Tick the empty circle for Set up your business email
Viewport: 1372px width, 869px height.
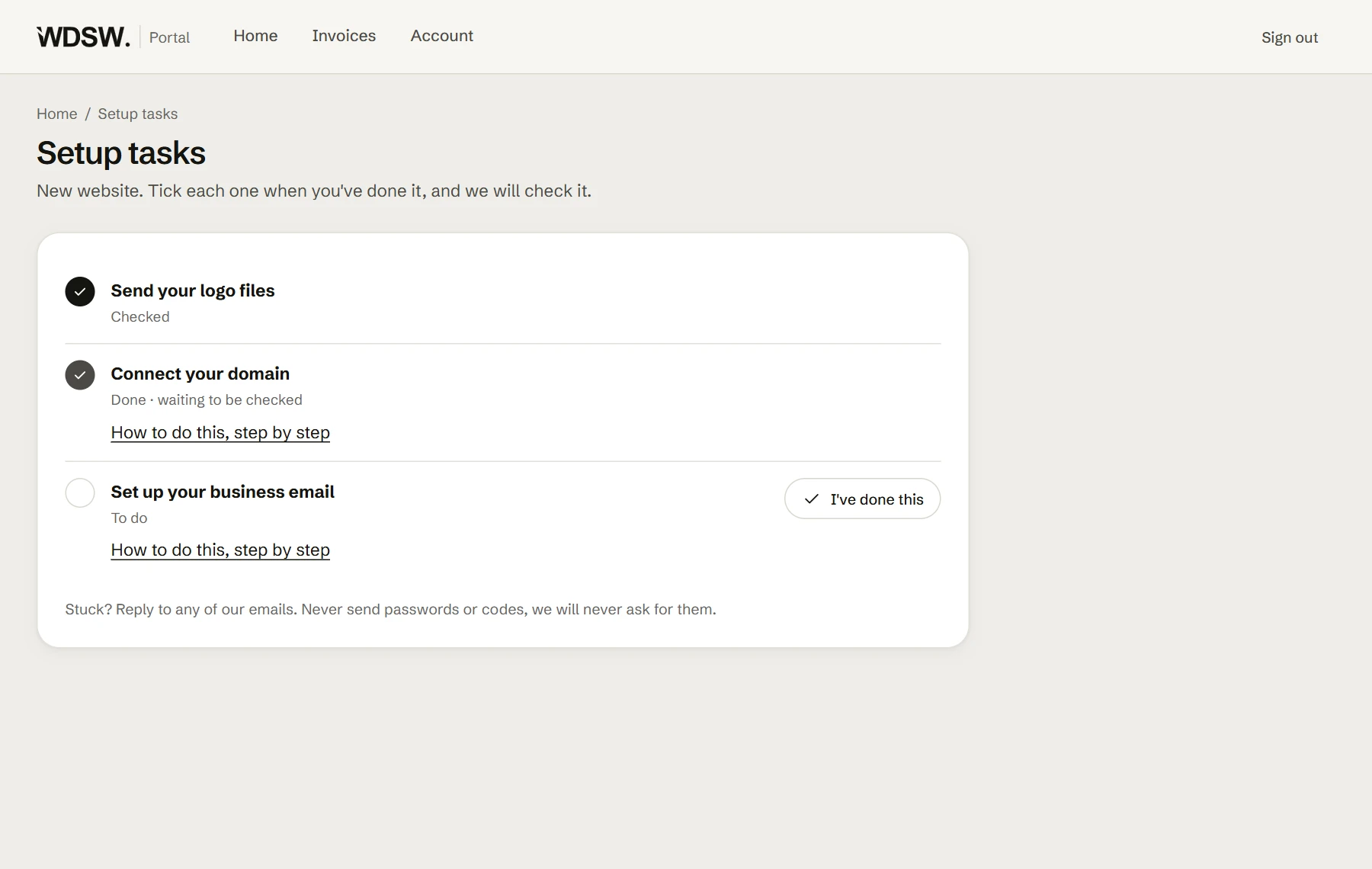[80, 492]
